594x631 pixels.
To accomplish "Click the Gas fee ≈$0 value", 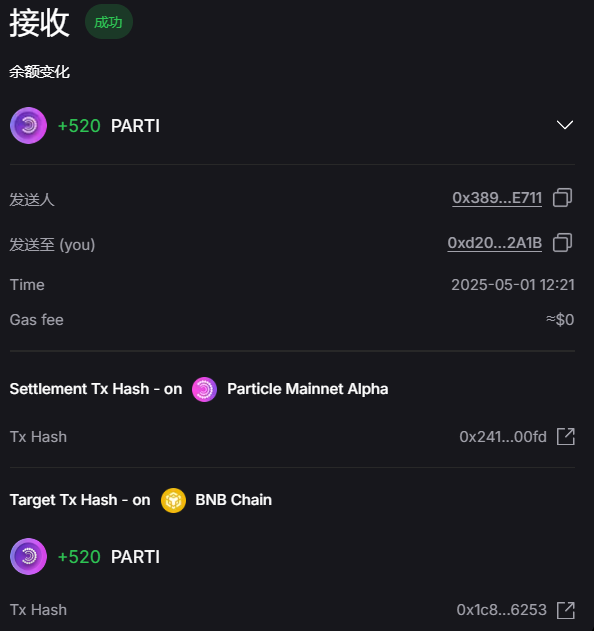I will pos(560,320).
